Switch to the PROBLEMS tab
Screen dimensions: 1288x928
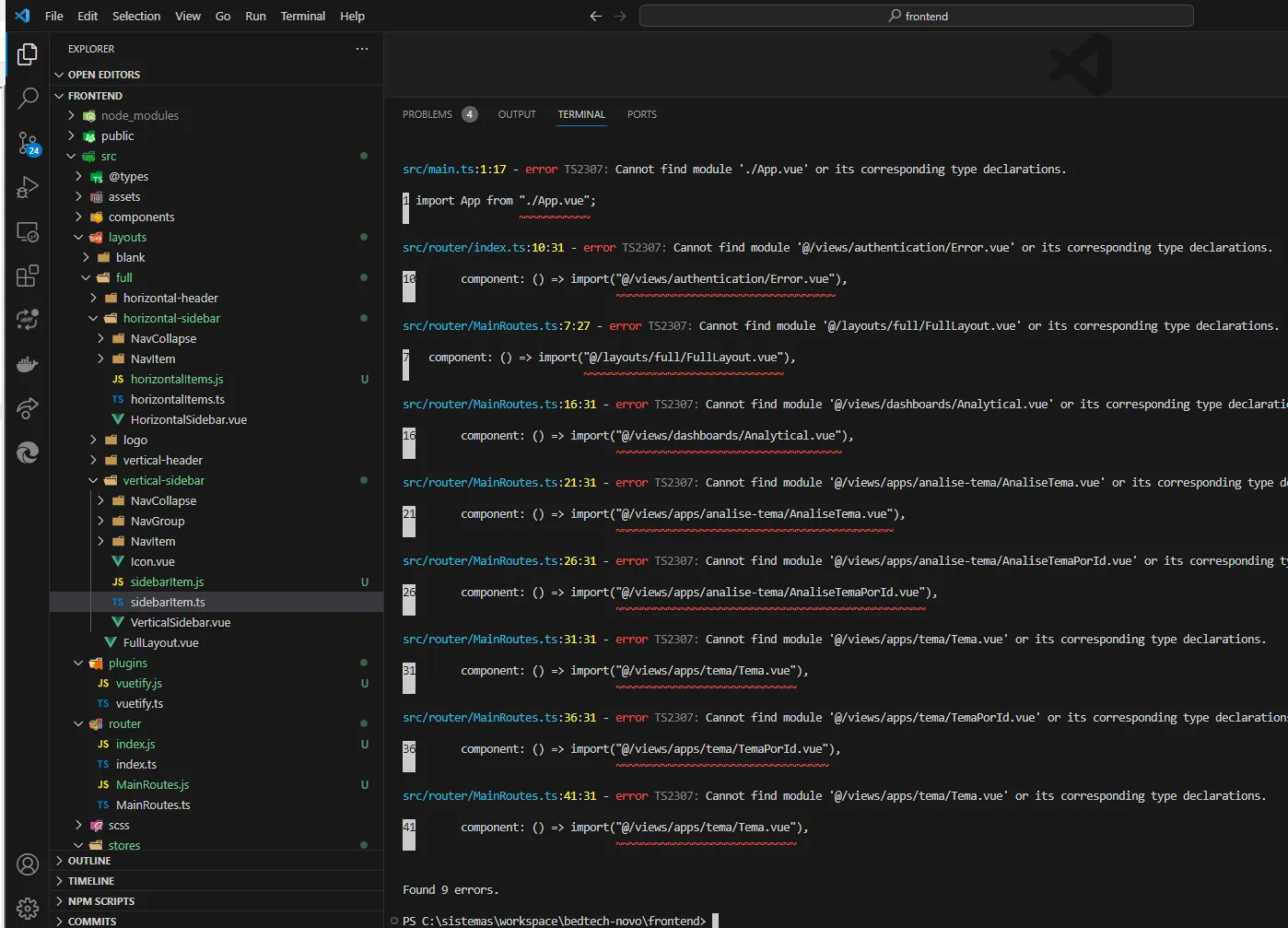427,114
